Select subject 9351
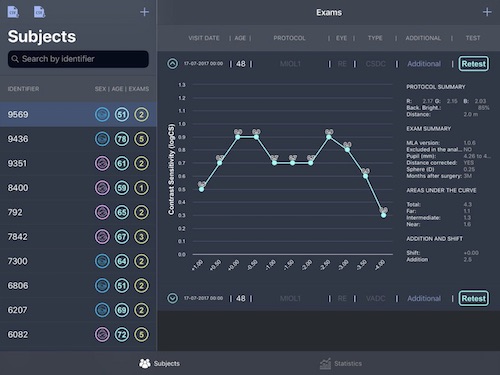The height and width of the screenshot is (375, 500). pos(78,163)
